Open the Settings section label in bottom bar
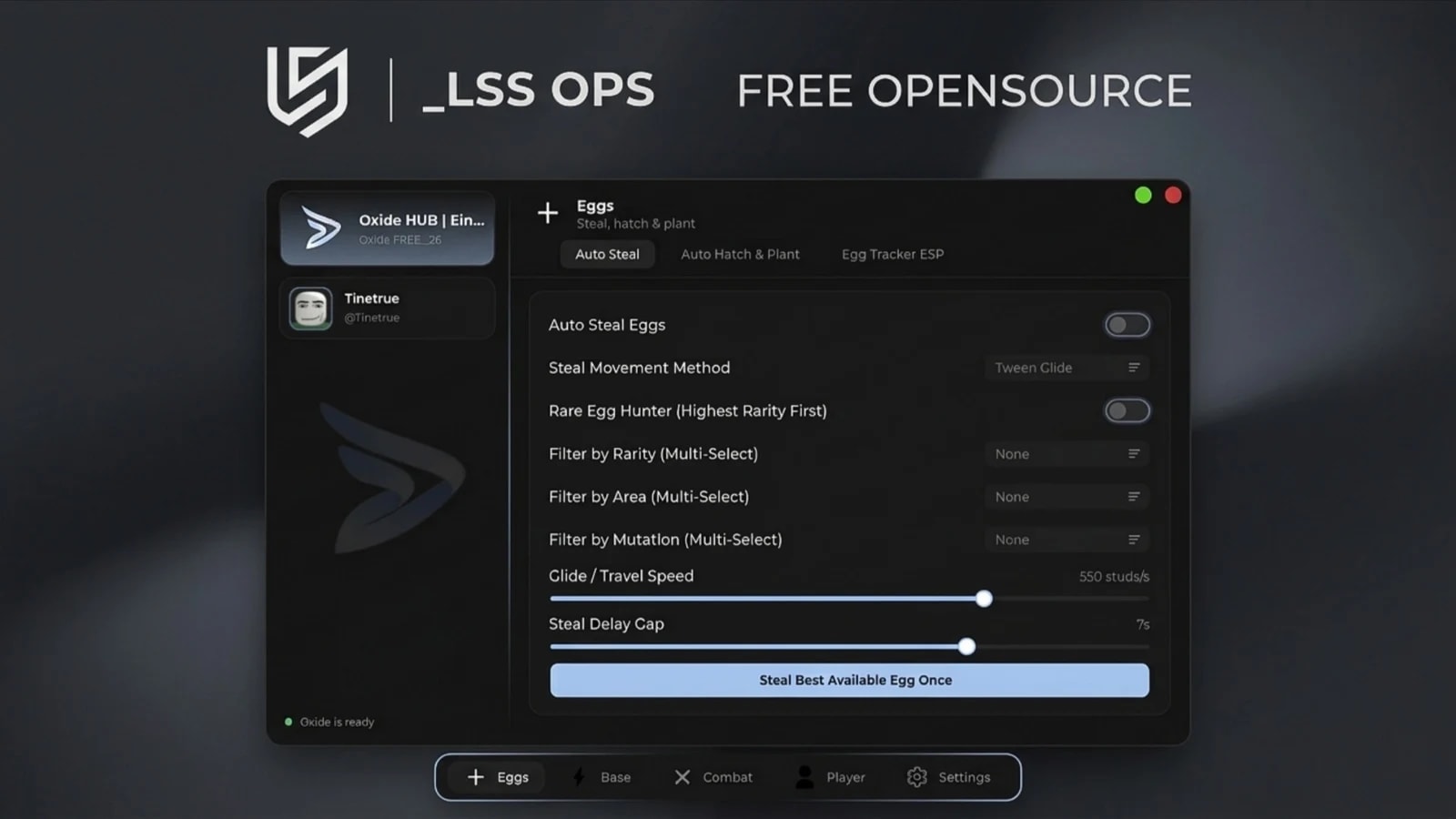Image resolution: width=1456 pixels, height=819 pixels. [964, 777]
